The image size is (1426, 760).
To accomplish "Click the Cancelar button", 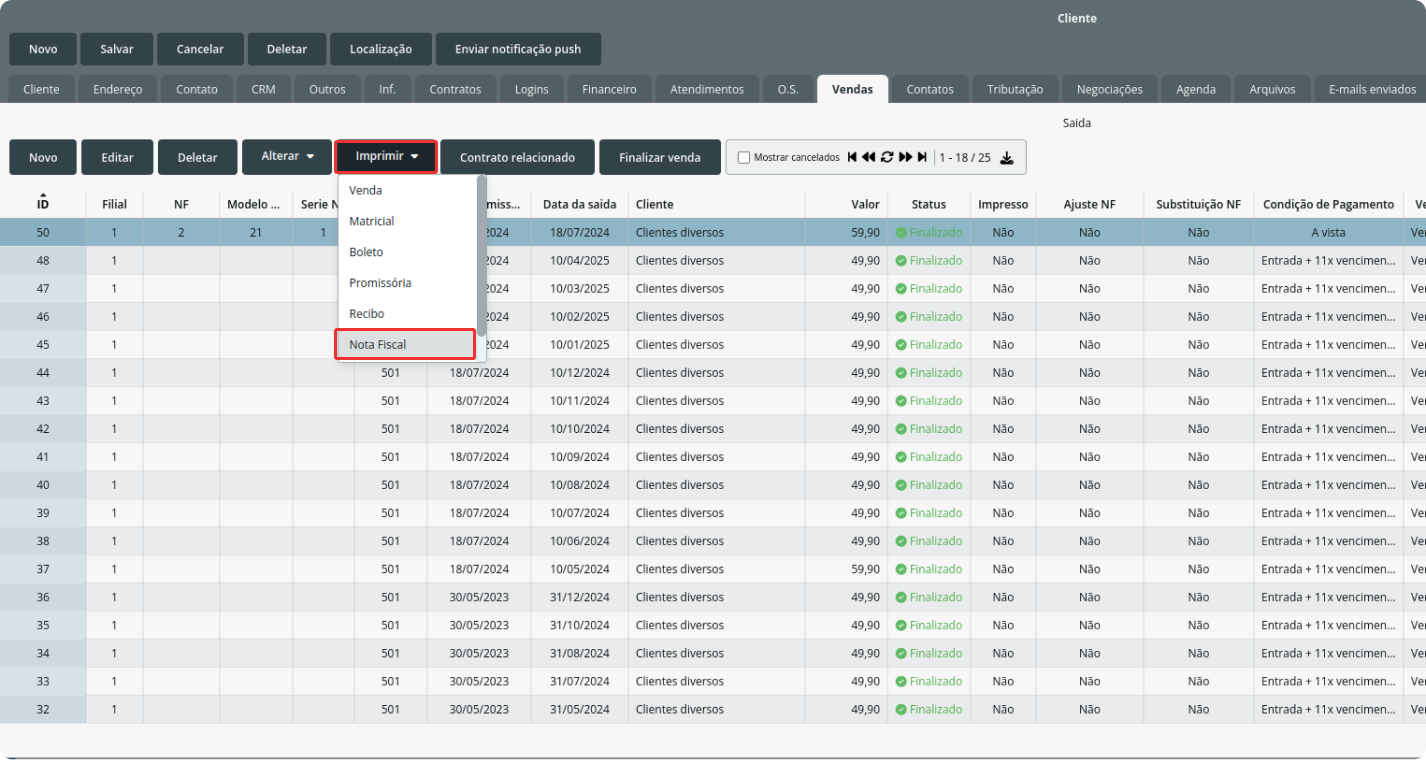I will click(200, 49).
